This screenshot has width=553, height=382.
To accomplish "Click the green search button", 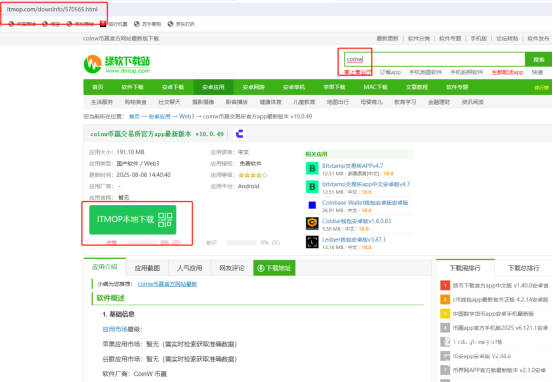I will 538,60.
